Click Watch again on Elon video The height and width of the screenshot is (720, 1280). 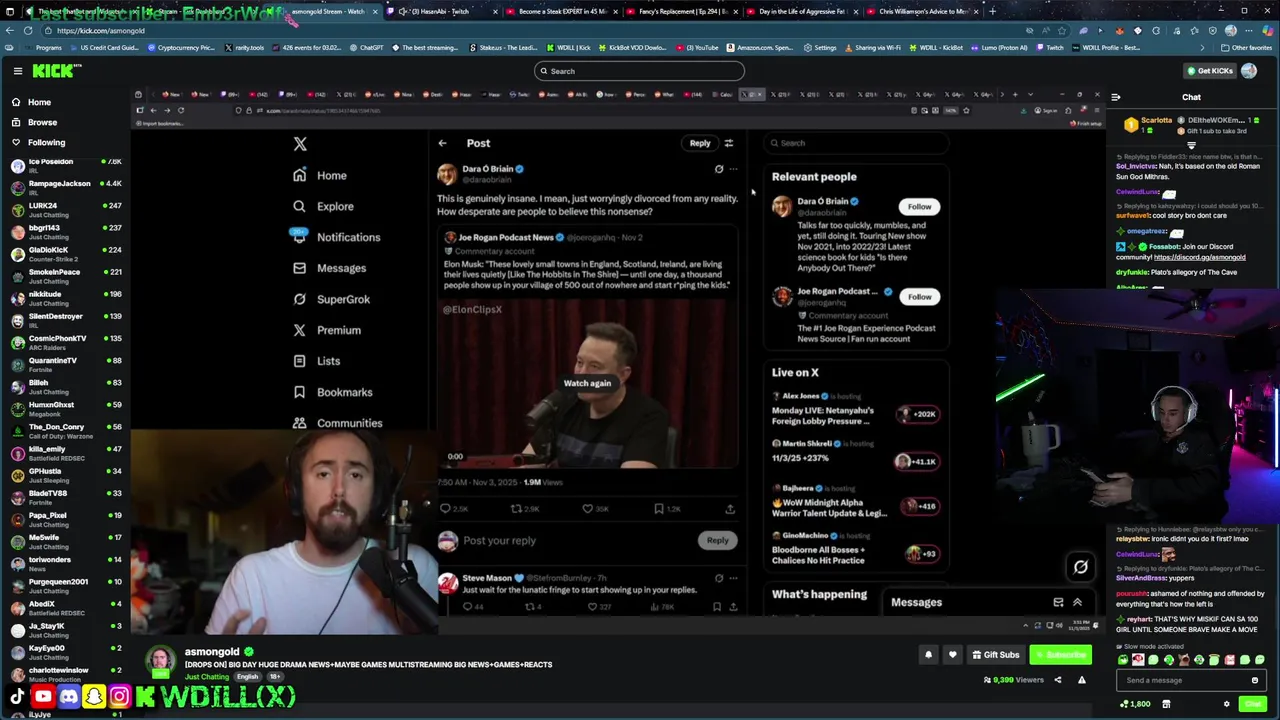coord(587,383)
